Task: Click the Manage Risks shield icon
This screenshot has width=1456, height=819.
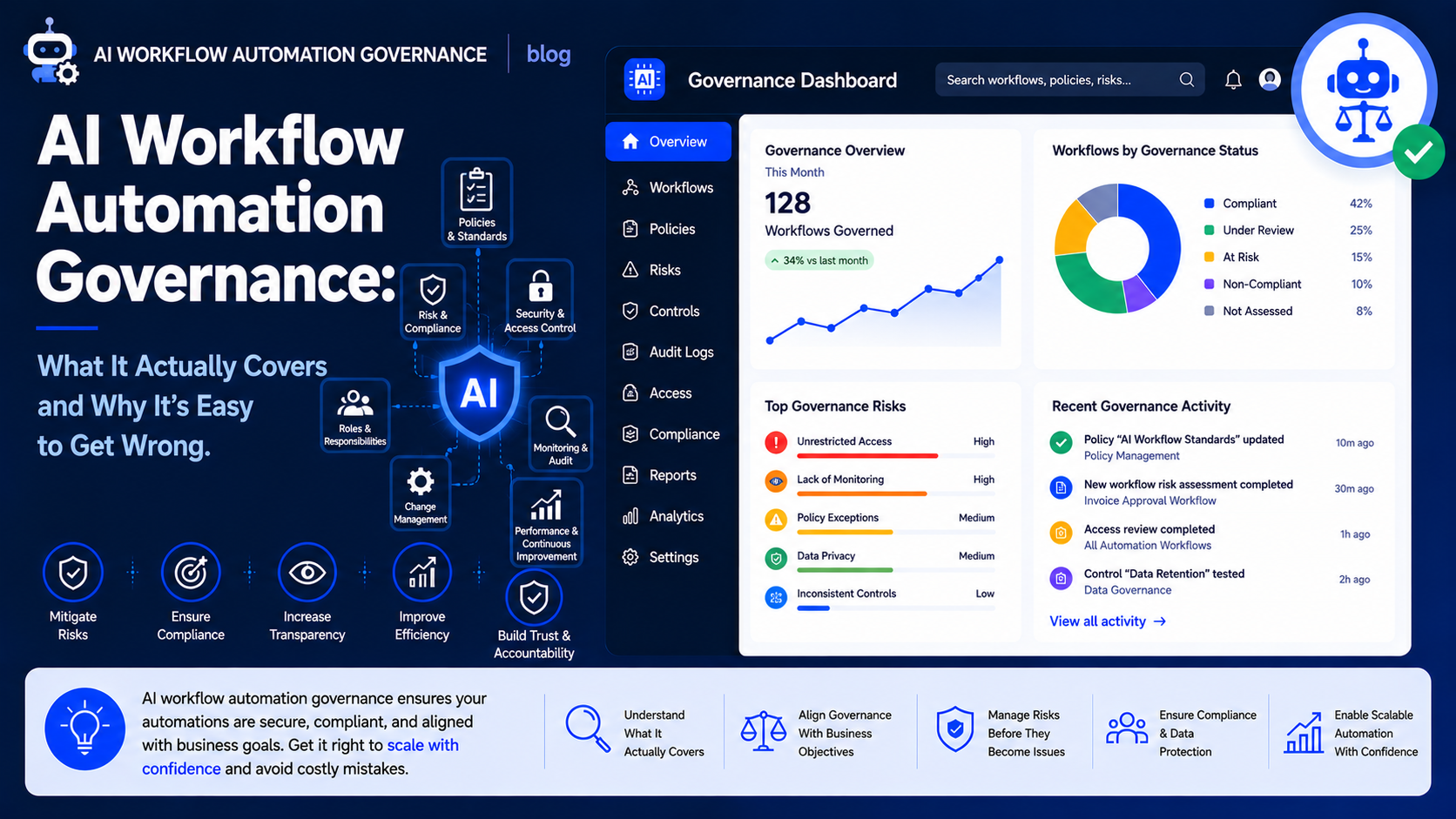Action: click(x=954, y=729)
